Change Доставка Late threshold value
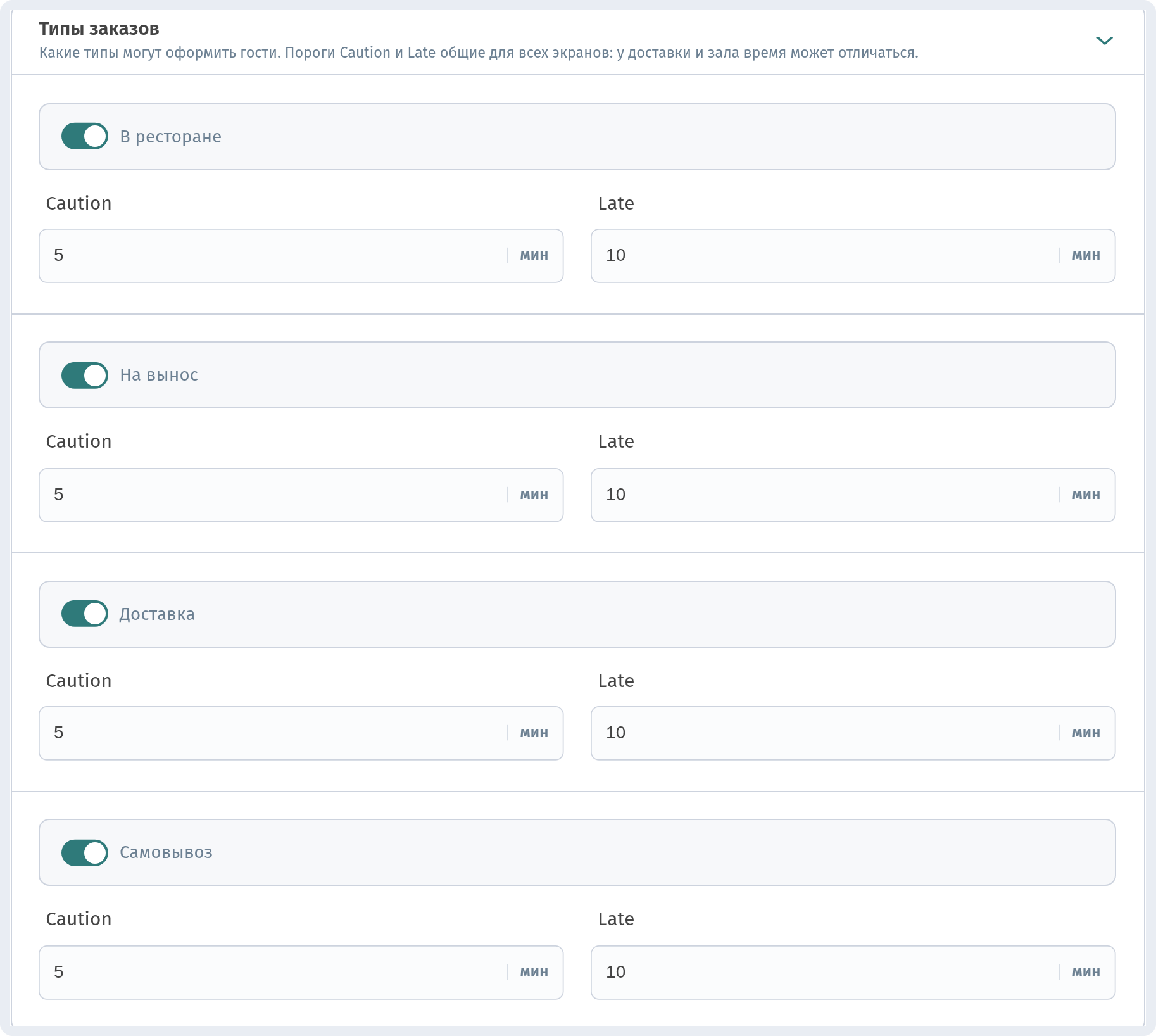The image size is (1156, 1036). pos(853,733)
